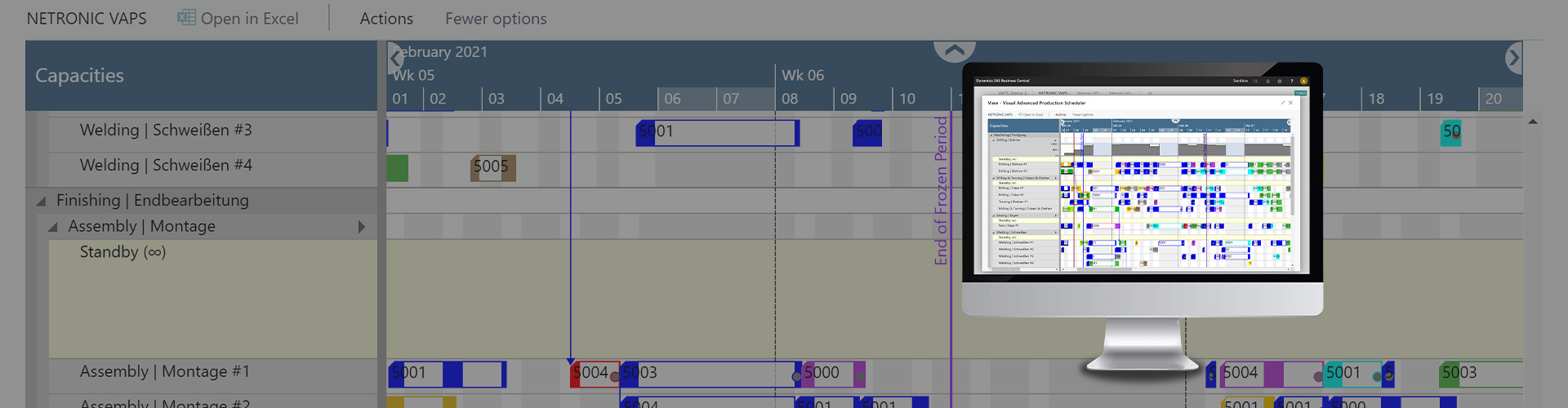The image size is (1568, 408).
Task: Click Fewer options
Action: coord(496,18)
